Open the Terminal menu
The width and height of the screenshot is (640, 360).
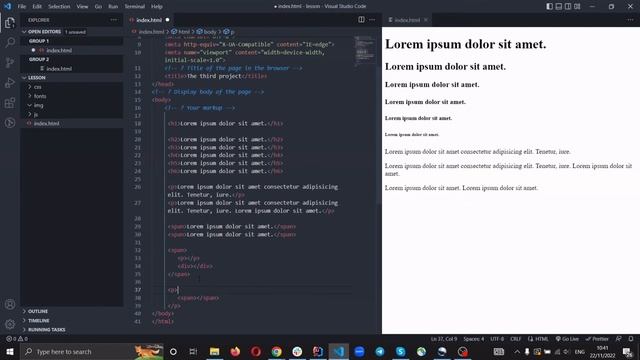coord(135,7)
